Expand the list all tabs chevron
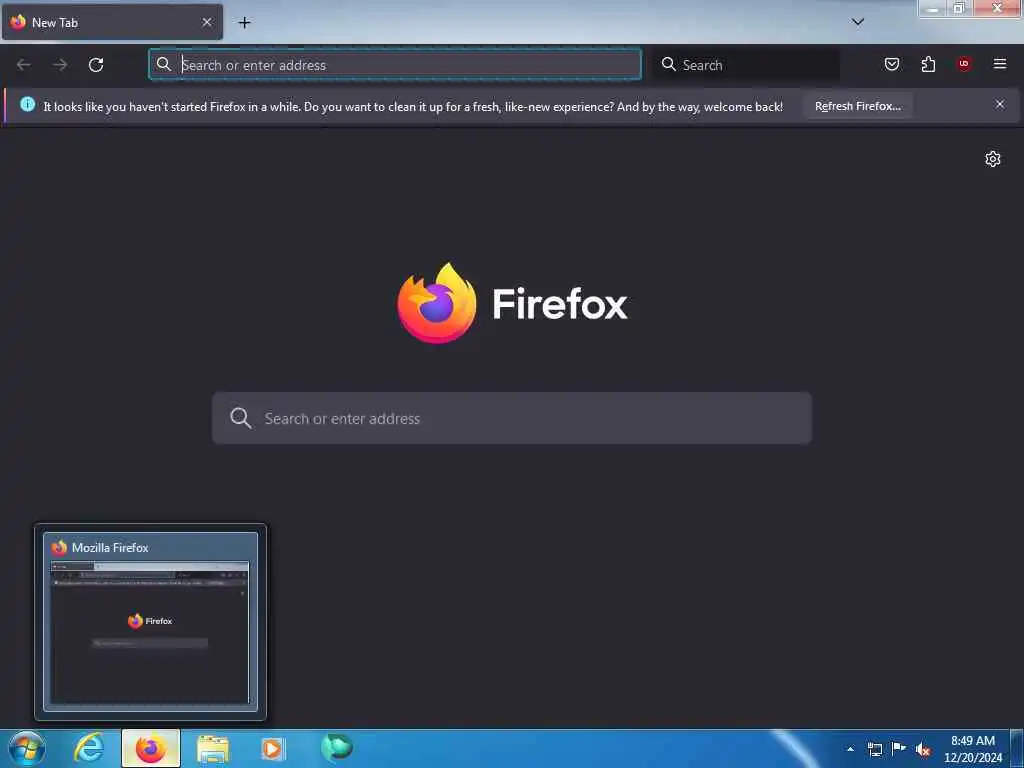The height and width of the screenshot is (768, 1024). (x=858, y=22)
